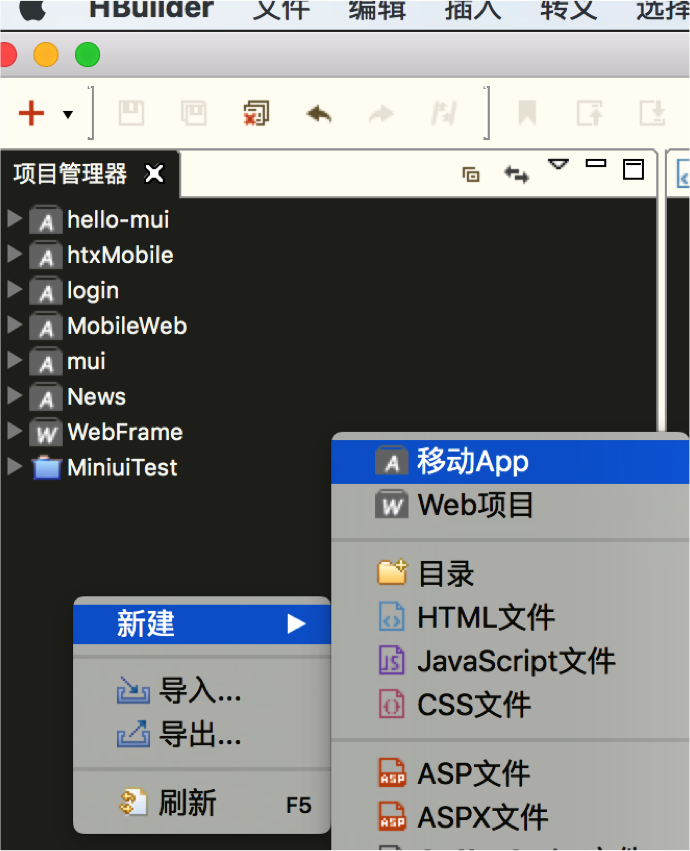Click the save-all icon with red X
The height and width of the screenshot is (851, 690).
[256, 114]
